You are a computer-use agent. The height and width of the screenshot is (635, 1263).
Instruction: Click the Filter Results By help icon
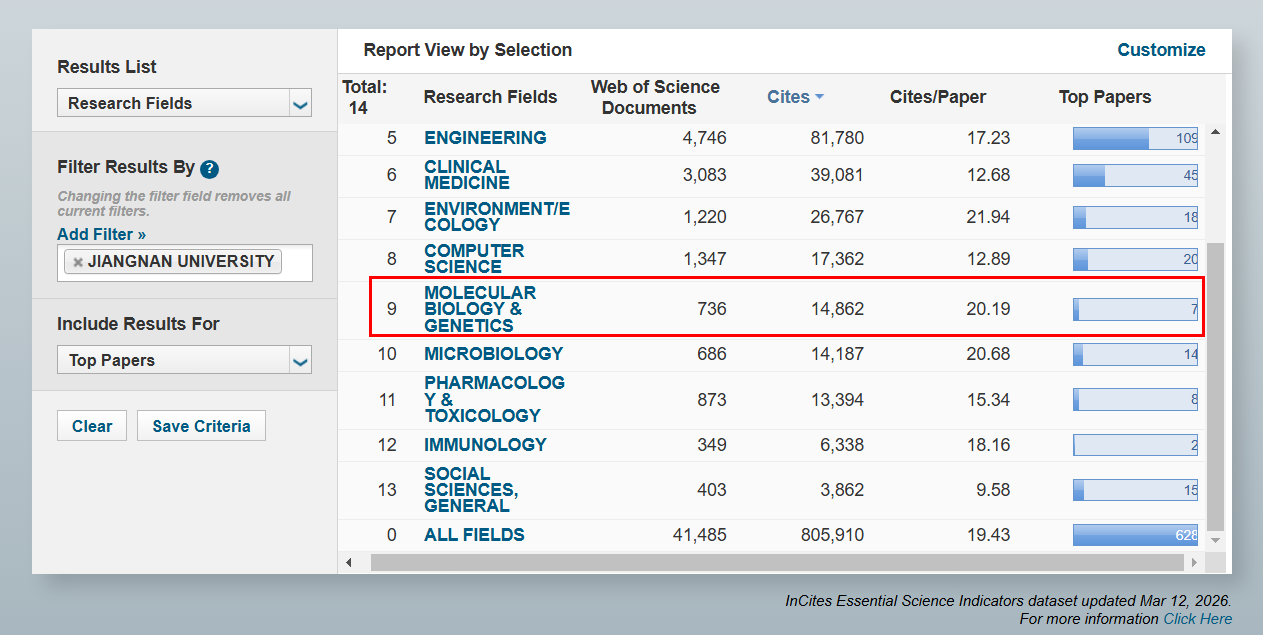[209, 169]
